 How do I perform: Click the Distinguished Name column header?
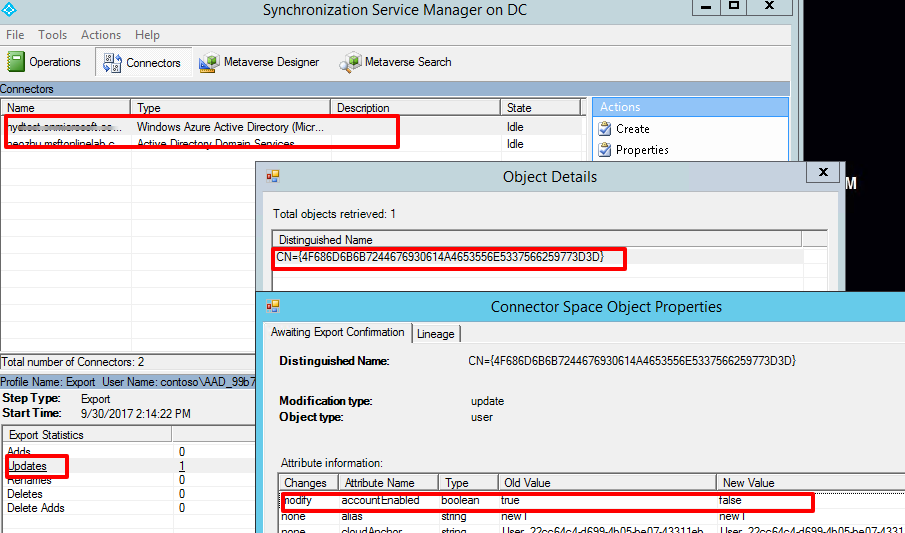[537, 240]
